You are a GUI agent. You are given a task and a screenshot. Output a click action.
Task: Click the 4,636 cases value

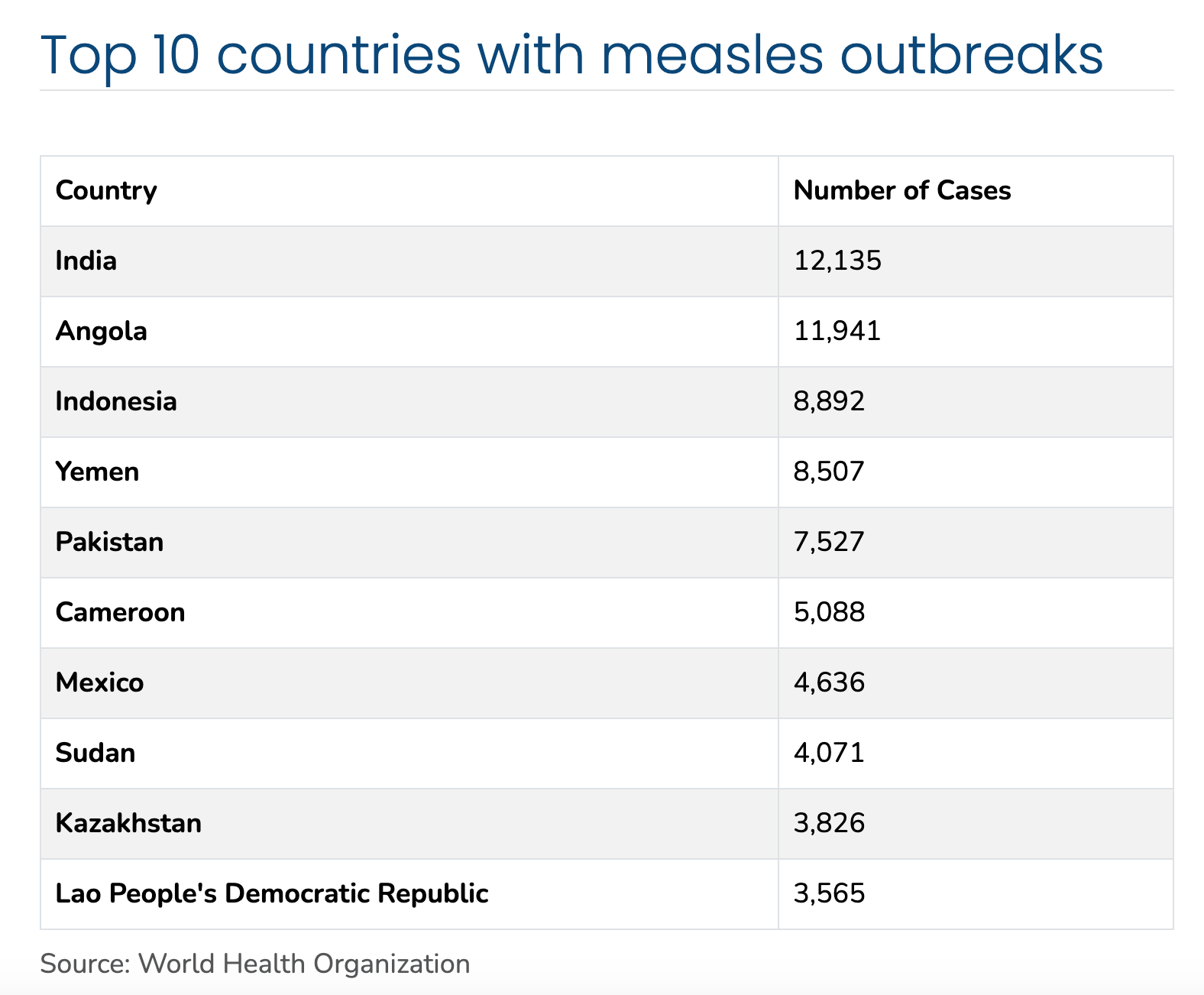point(829,682)
